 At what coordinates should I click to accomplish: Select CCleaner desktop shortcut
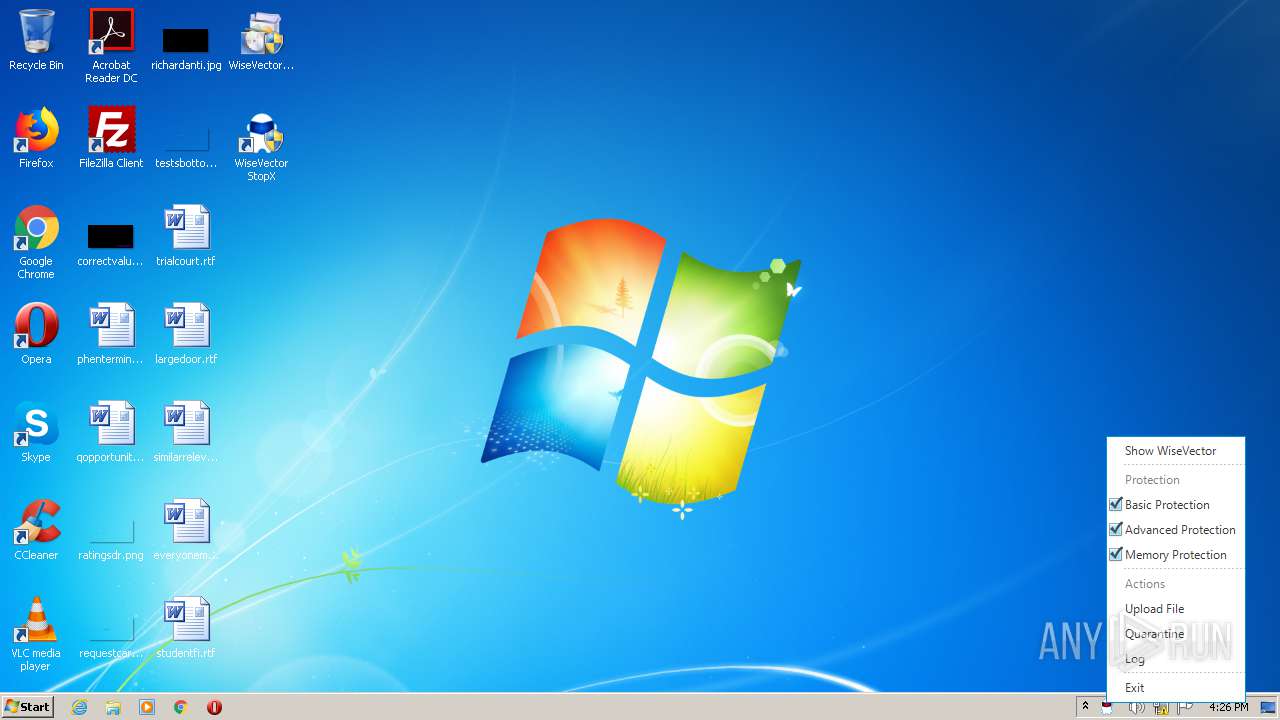coord(36,530)
